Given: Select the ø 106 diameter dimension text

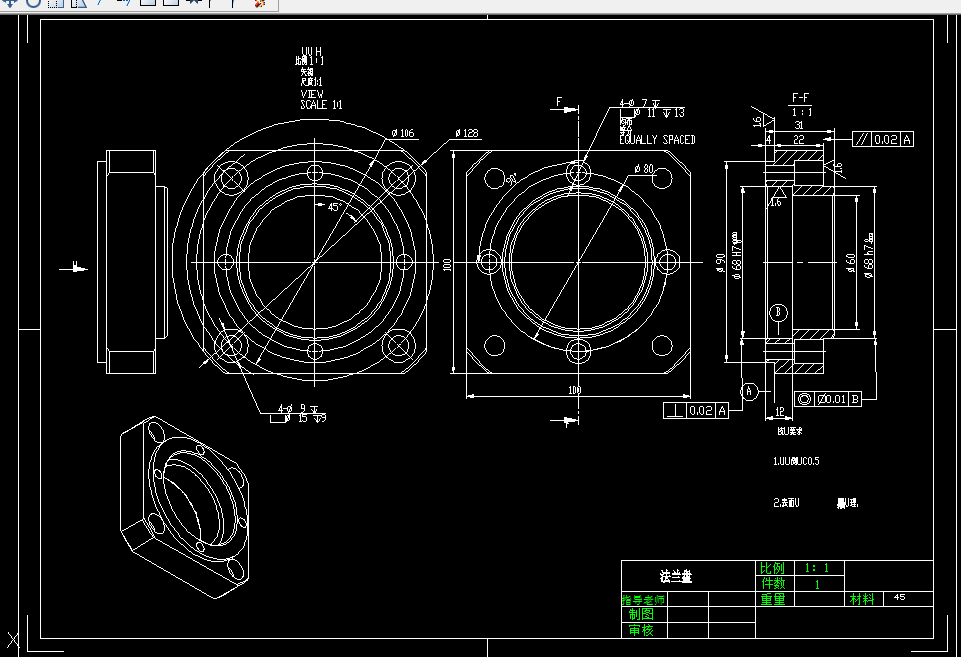Looking at the screenshot, I should tap(403, 133).
